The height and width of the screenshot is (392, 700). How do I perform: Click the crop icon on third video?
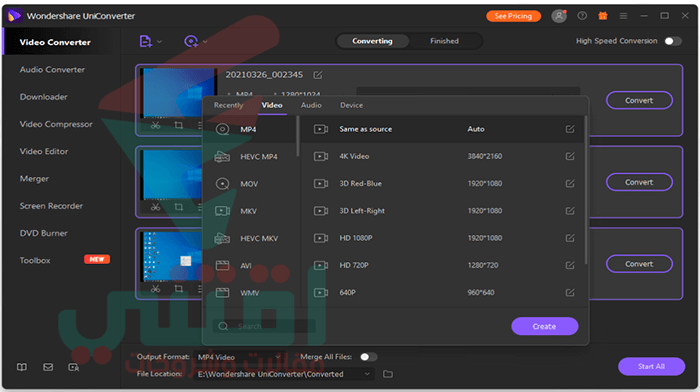[179, 289]
